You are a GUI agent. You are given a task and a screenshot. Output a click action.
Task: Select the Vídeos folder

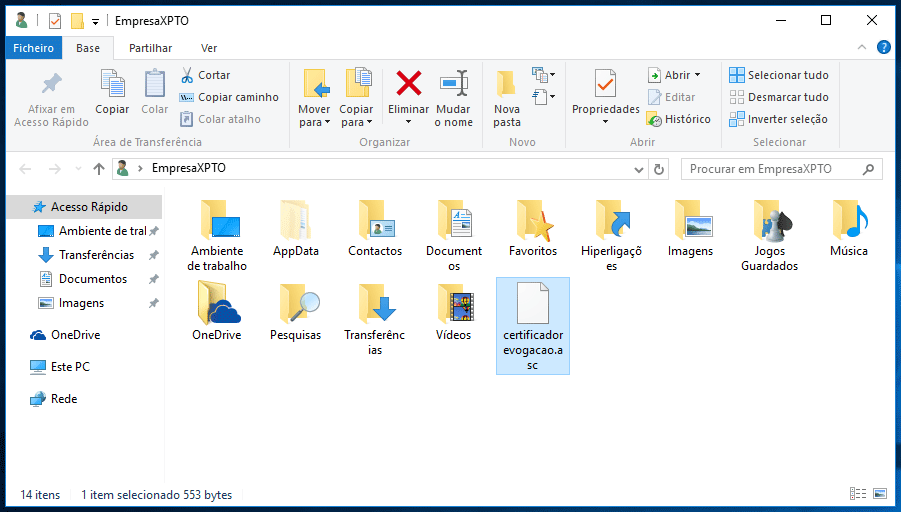click(x=454, y=312)
